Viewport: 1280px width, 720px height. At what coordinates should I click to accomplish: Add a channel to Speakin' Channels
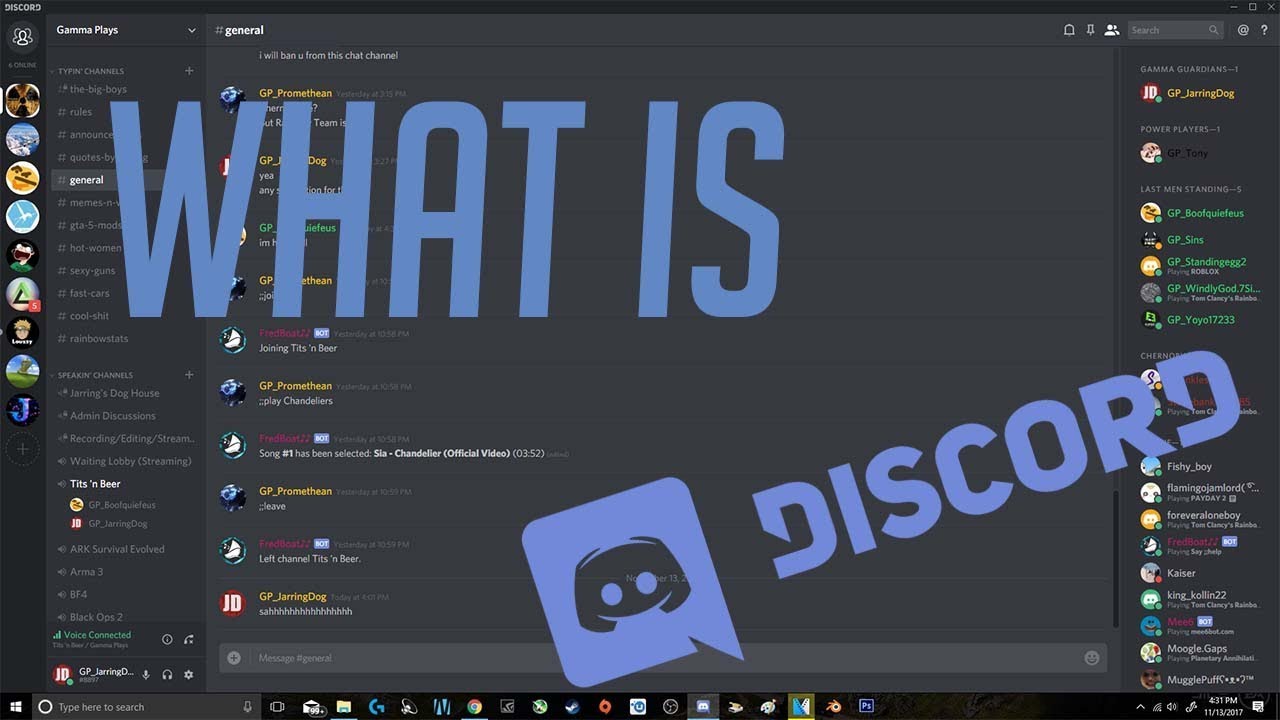[189, 375]
